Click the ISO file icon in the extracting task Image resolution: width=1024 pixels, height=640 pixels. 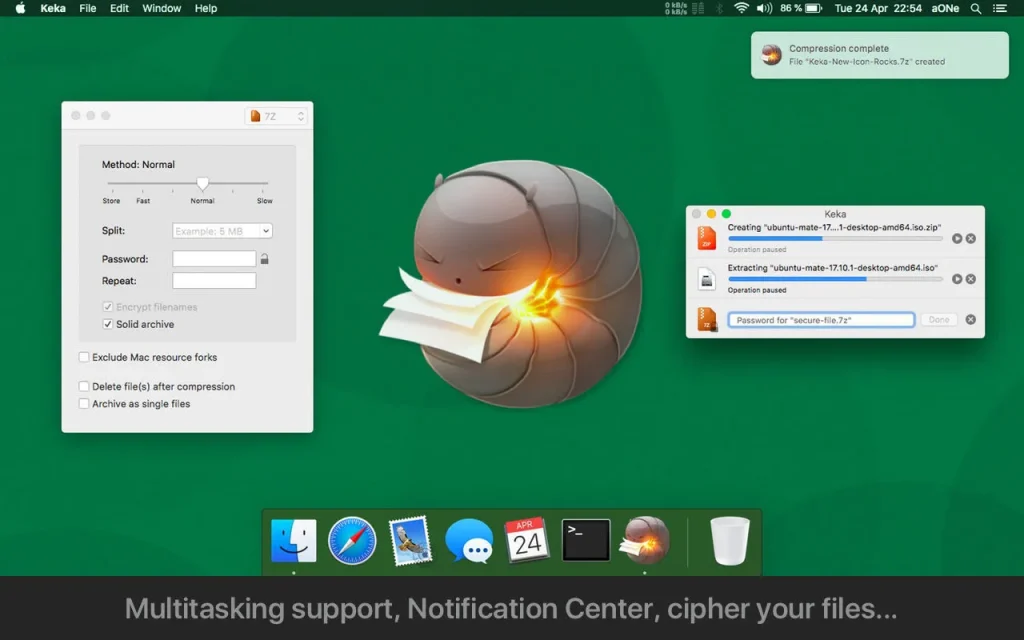click(x=706, y=279)
